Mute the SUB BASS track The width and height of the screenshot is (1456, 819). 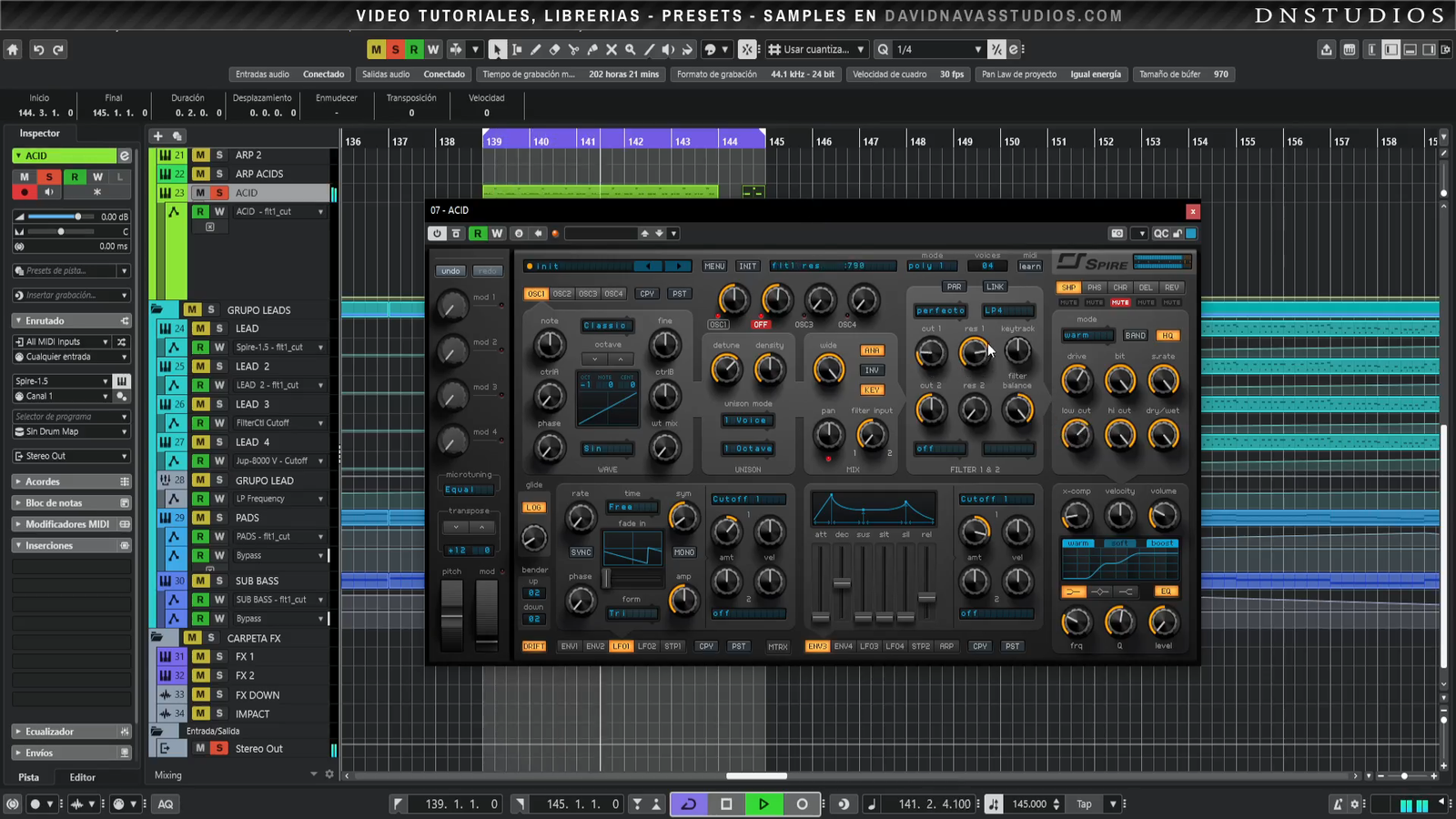point(200,581)
